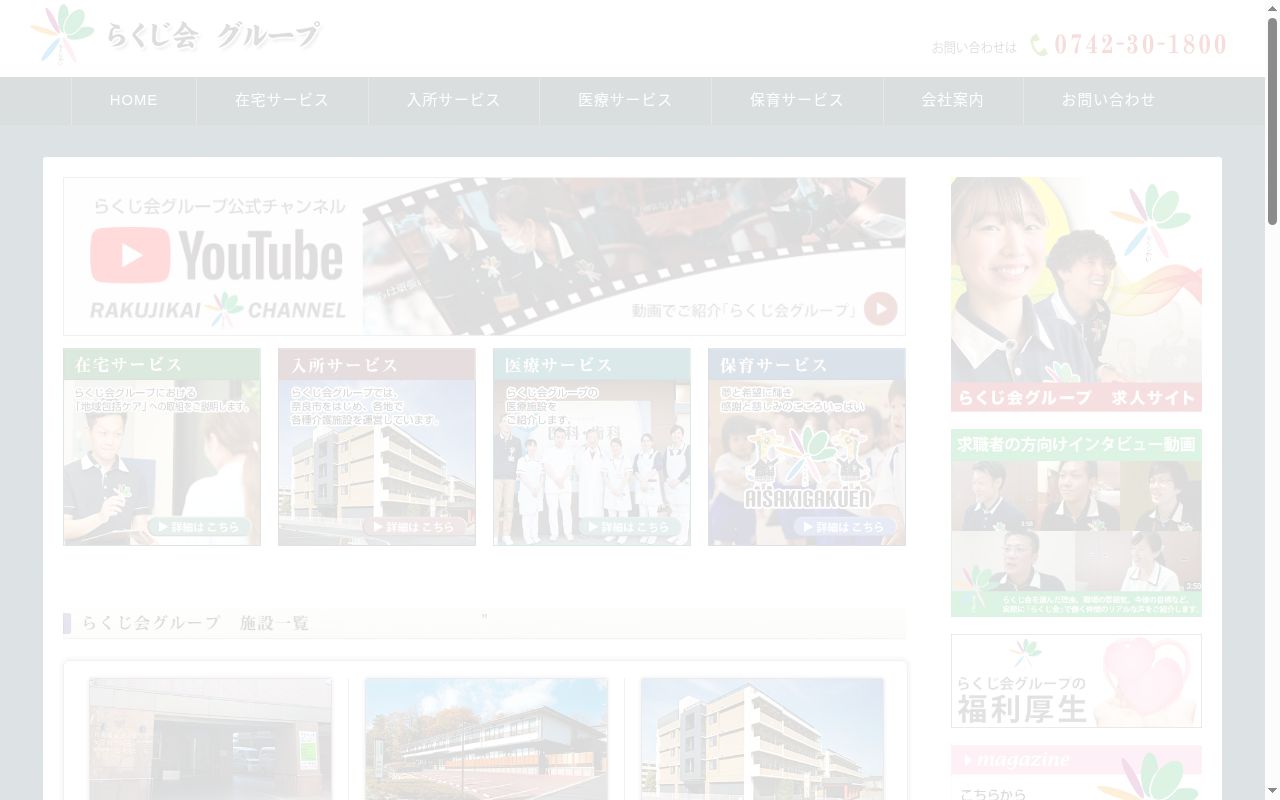
Task: Click らくじ会グループ 施設一覧 section heading
Action: pyautogui.click(x=195, y=623)
